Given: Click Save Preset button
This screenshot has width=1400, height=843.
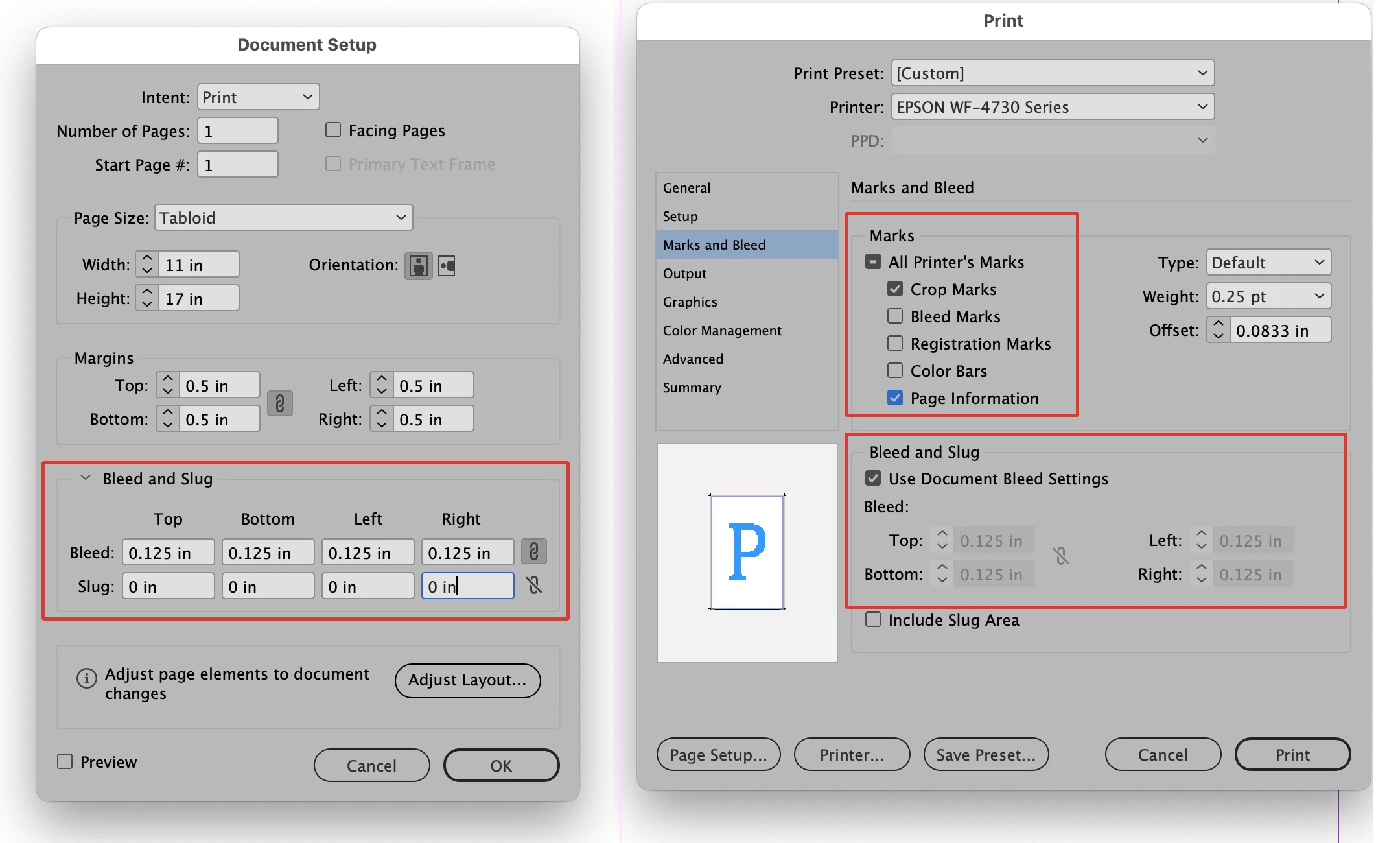Looking at the screenshot, I should (986, 755).
